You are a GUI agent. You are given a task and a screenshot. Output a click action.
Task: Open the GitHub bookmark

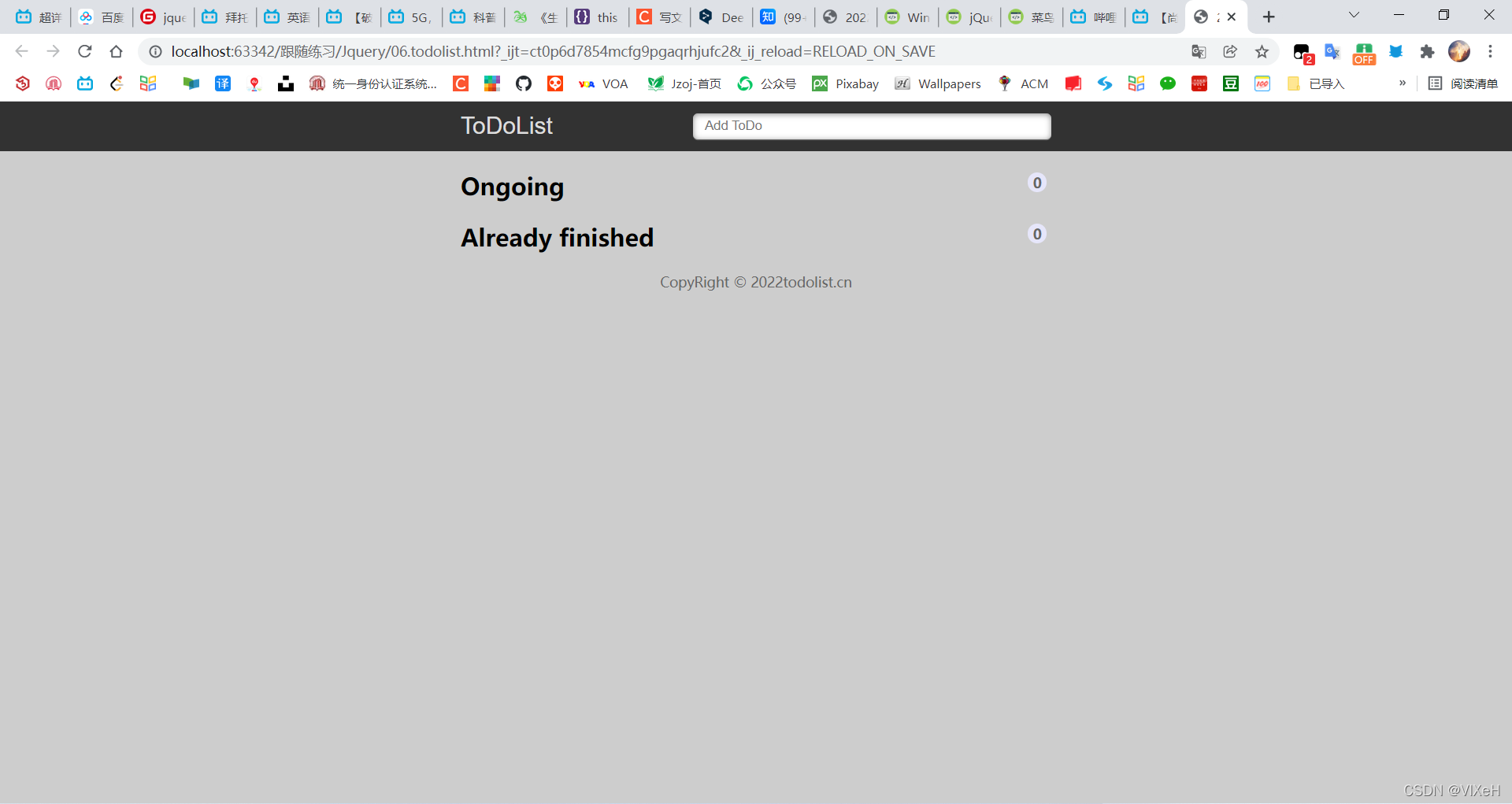point(524,83)
